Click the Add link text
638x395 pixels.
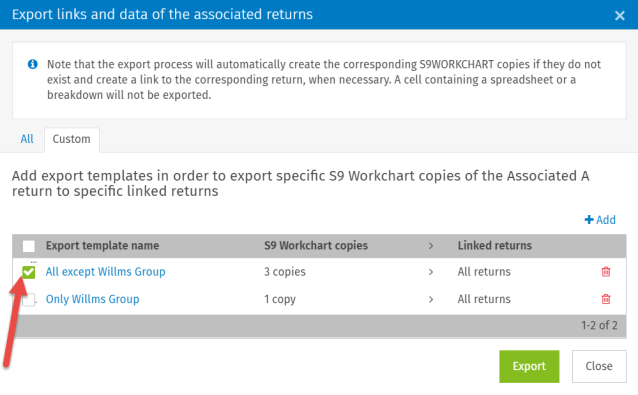coord(606,220)
